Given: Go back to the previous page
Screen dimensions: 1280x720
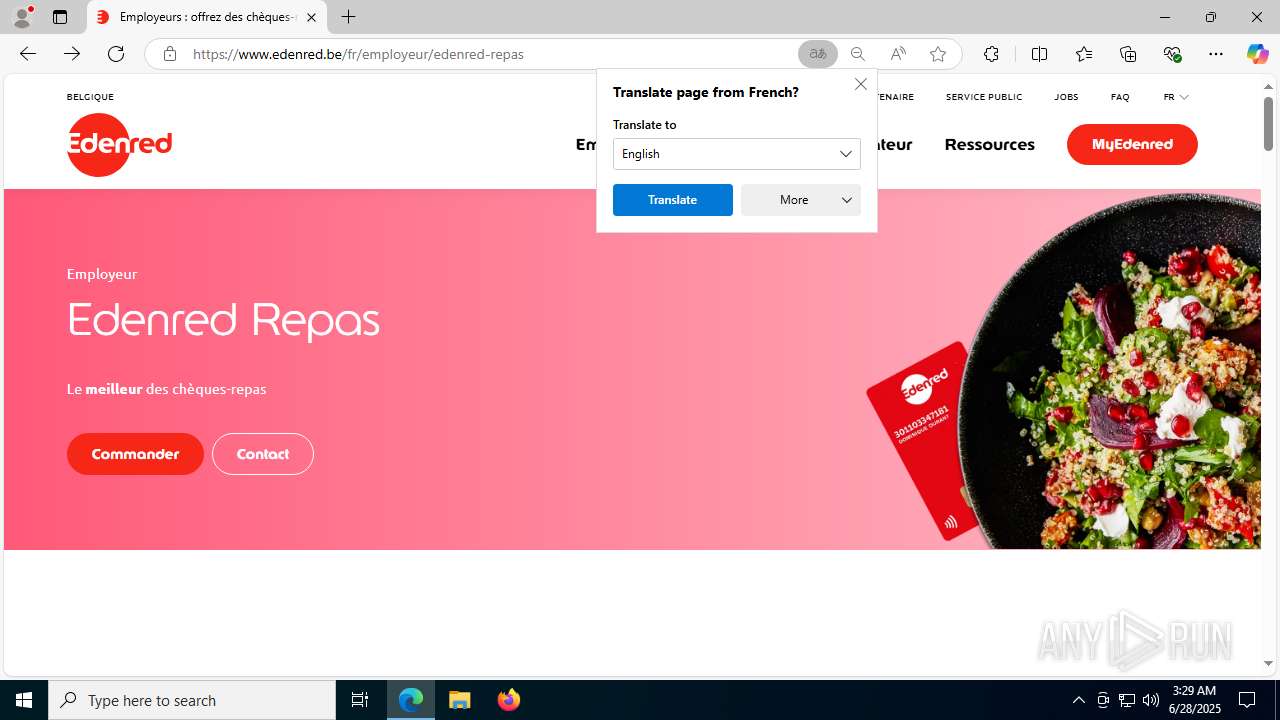Looking at the screenshot, I should pos(28,54).
